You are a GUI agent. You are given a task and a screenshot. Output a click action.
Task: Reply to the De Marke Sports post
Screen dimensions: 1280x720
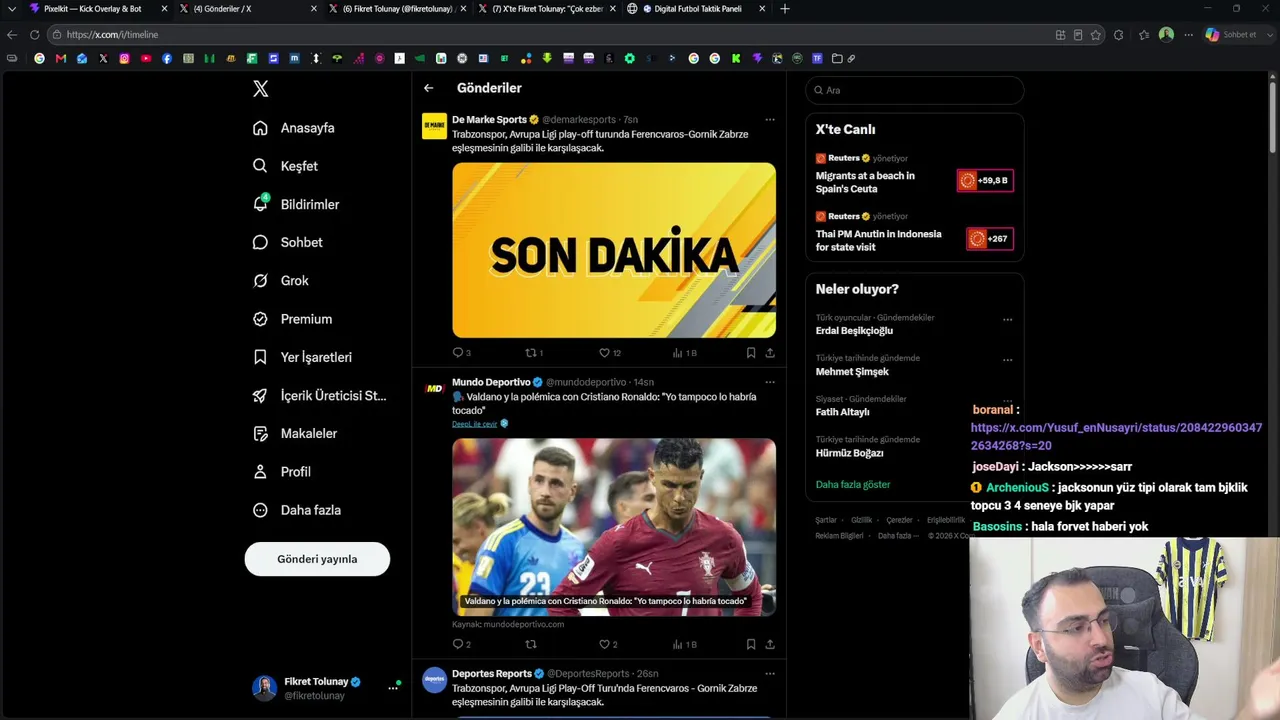[461, 353]
